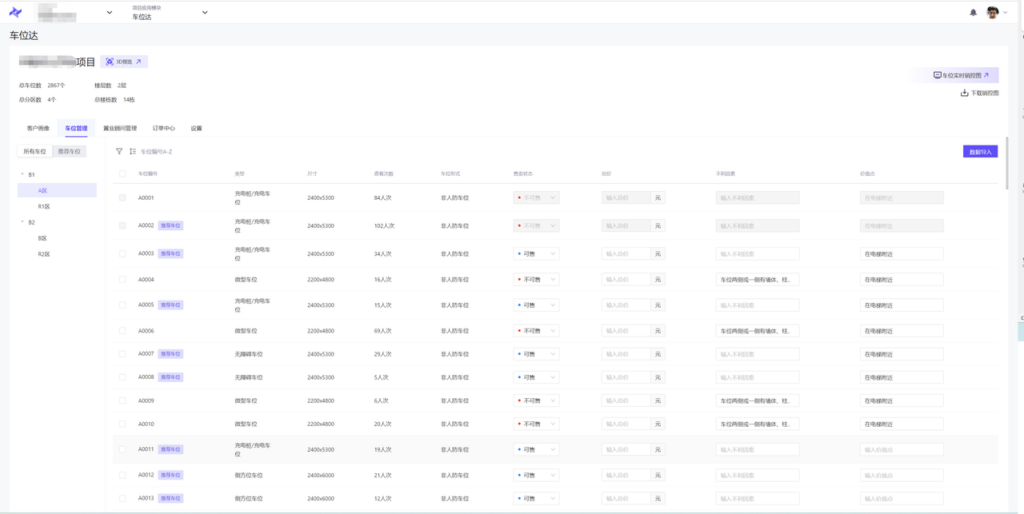Switch to the 客户画像 tab
1024x514 pixels.
(x=38, y=128)
